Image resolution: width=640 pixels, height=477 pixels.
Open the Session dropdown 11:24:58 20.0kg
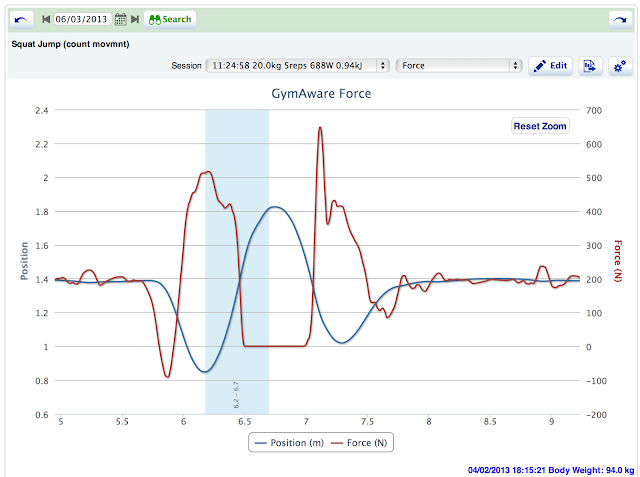pyautogui.click(x=297, y=66)
